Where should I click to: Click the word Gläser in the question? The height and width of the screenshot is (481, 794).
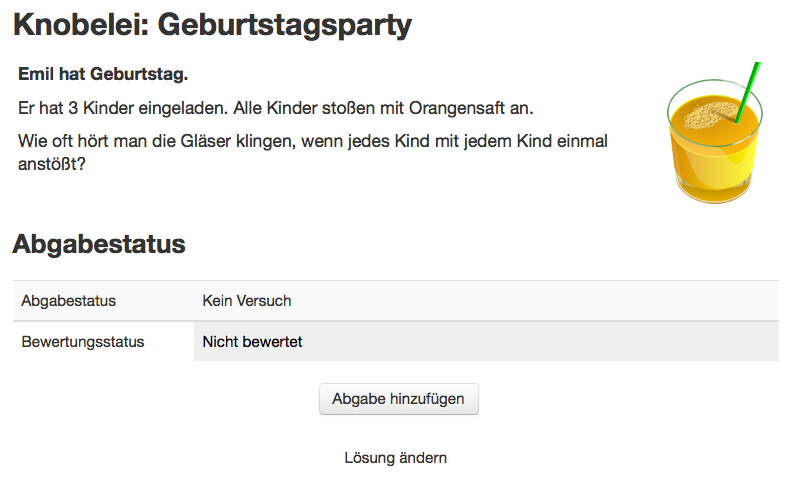206,141
